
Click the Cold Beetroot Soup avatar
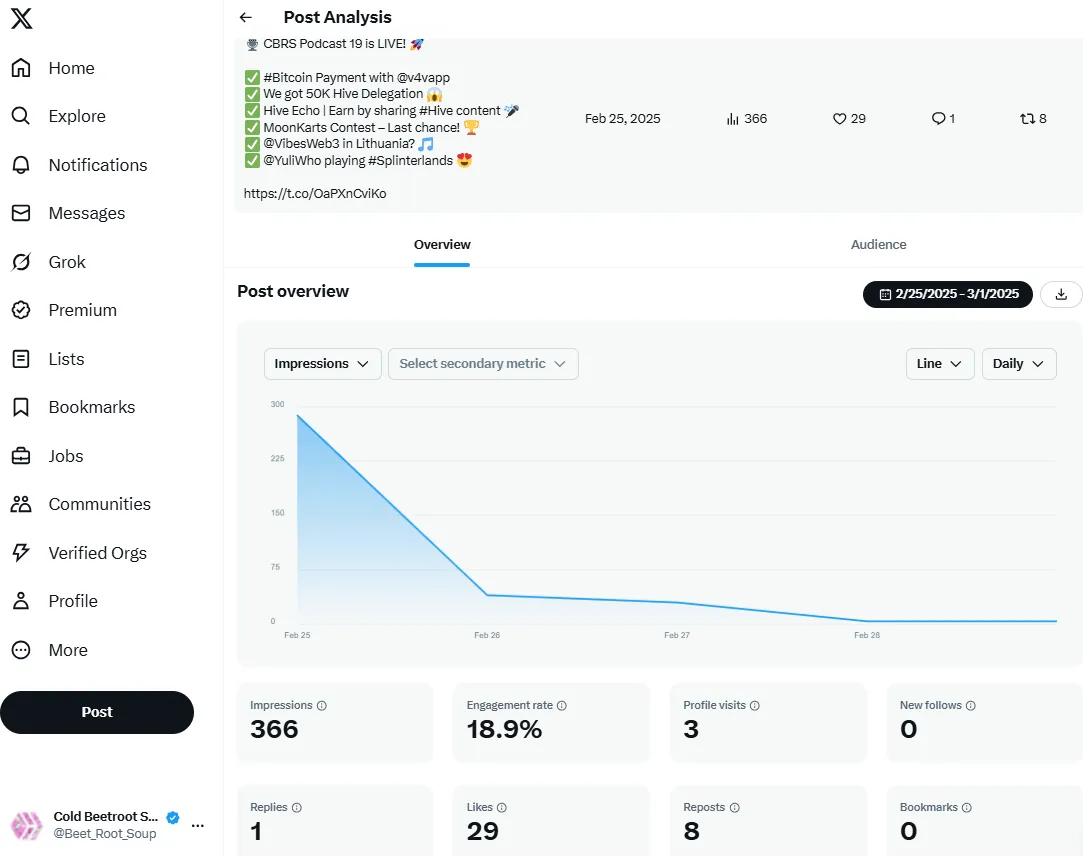[x=27, y=825]
